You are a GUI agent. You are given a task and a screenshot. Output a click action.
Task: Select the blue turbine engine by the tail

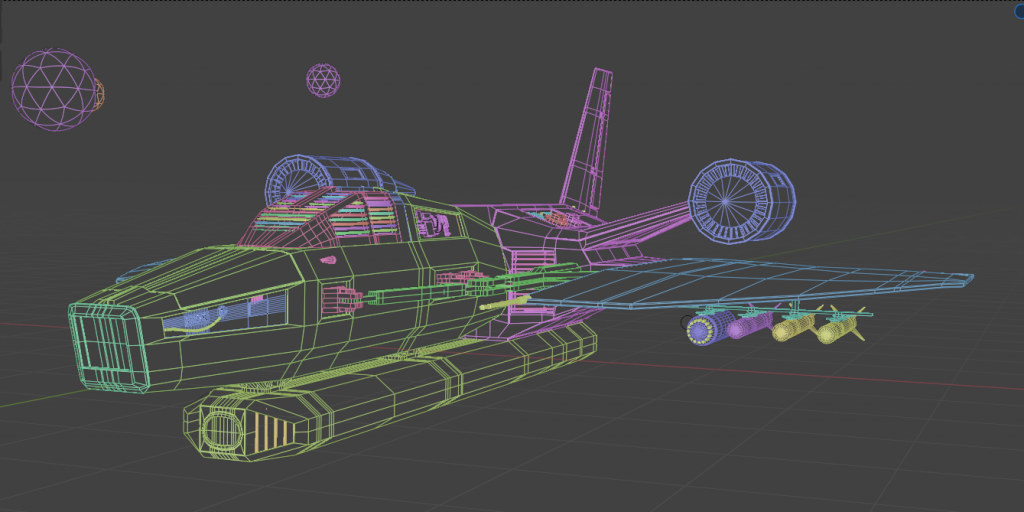738,201
